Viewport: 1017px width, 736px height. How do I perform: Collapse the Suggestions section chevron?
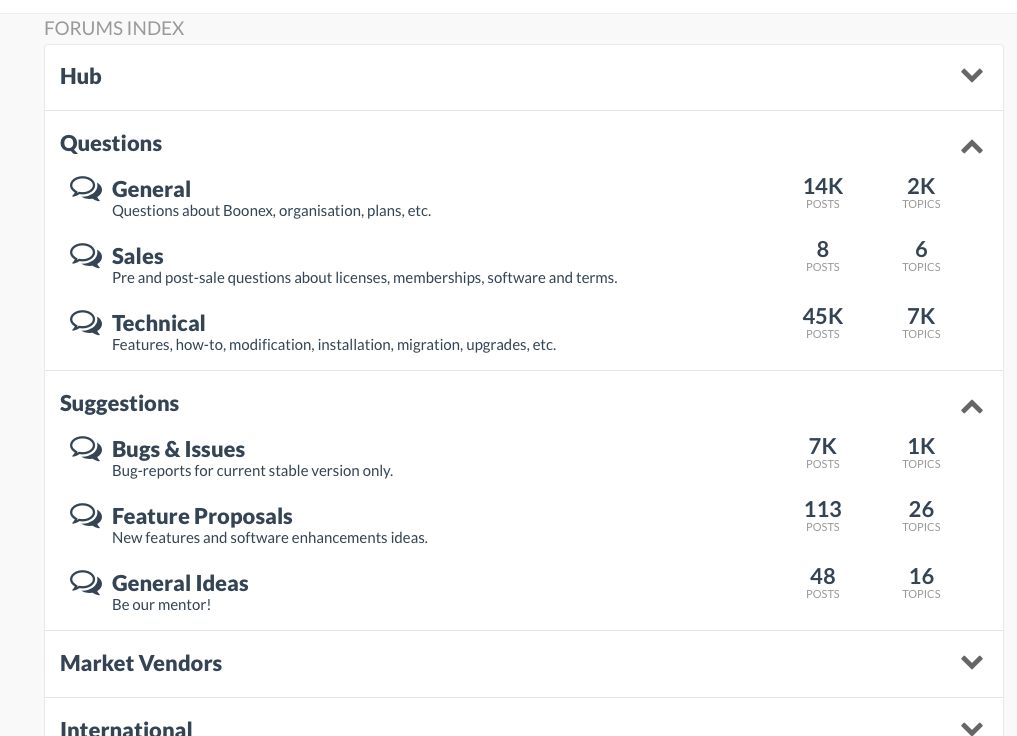click(971, 407)
